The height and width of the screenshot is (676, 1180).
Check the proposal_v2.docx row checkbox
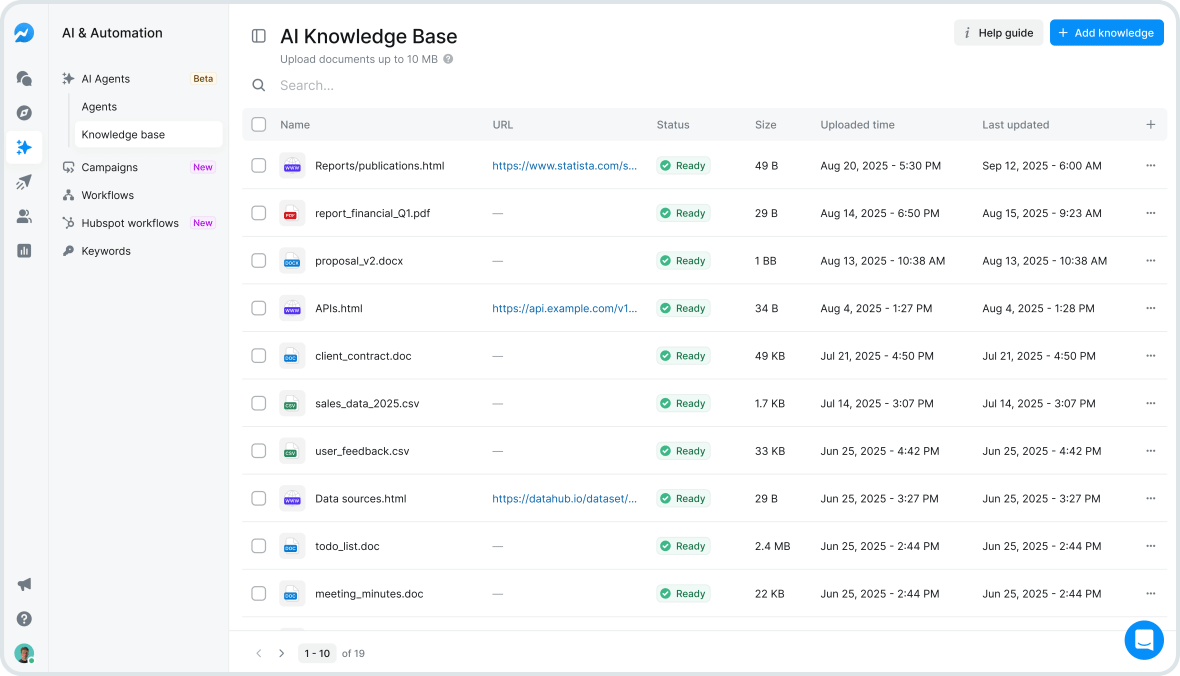coord(259,260)
